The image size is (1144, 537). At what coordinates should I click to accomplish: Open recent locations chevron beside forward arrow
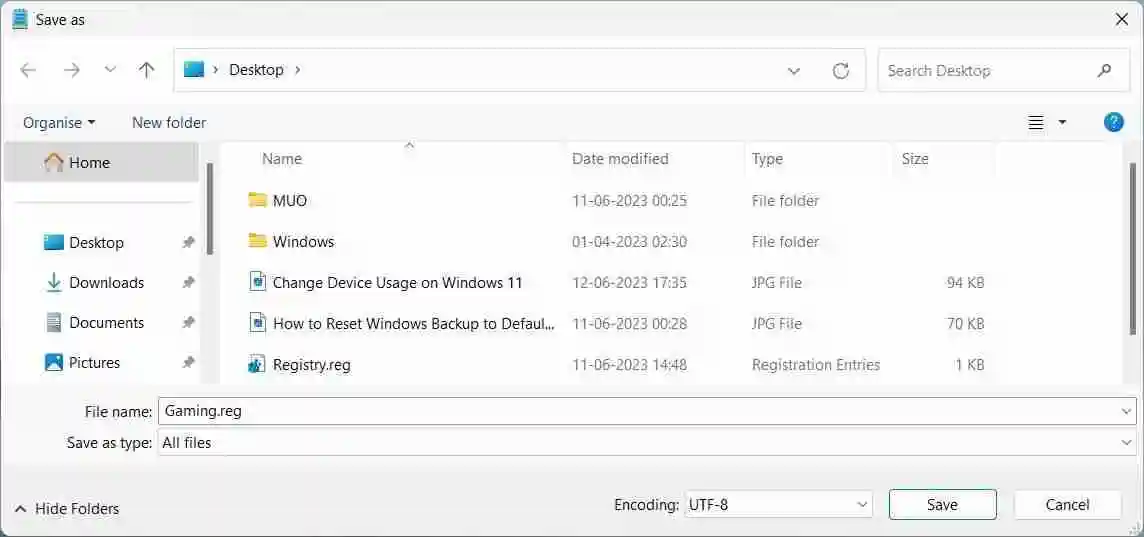point(110,70)
